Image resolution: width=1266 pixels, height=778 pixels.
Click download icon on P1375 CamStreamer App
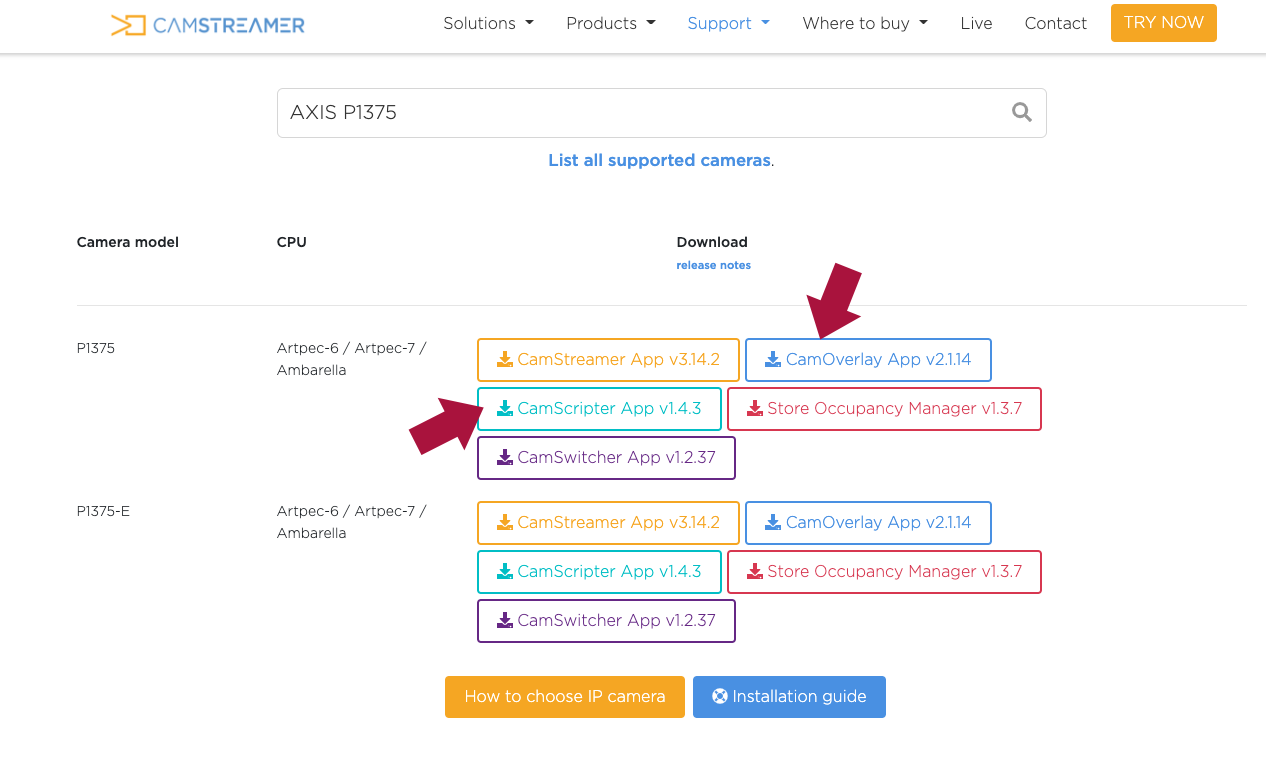(505, 360)
